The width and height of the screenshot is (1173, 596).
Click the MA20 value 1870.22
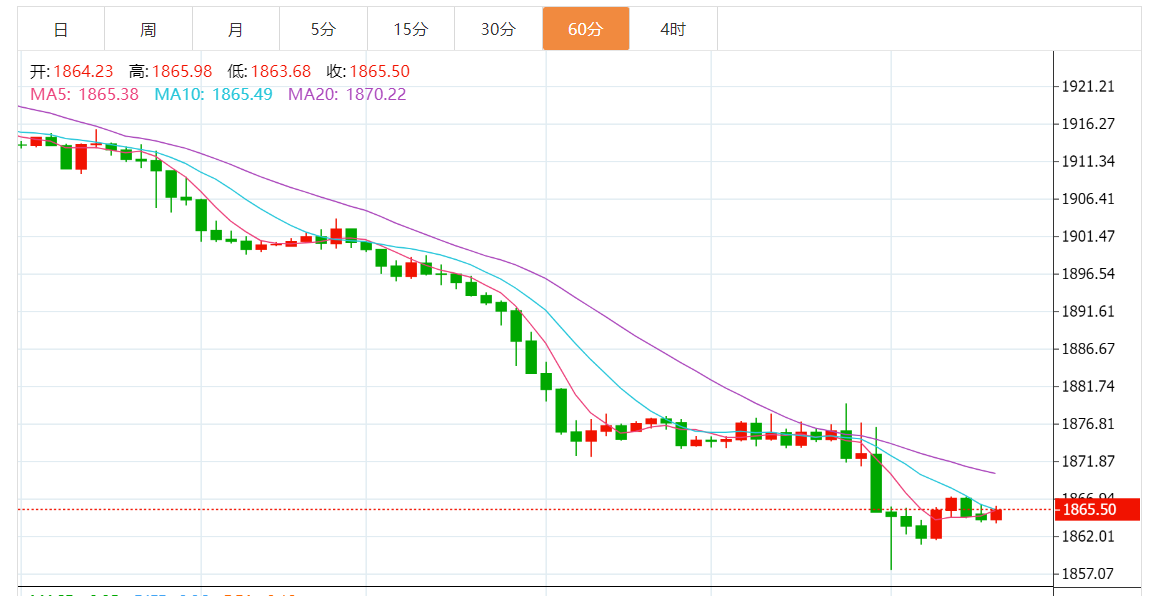coord(376,94)
